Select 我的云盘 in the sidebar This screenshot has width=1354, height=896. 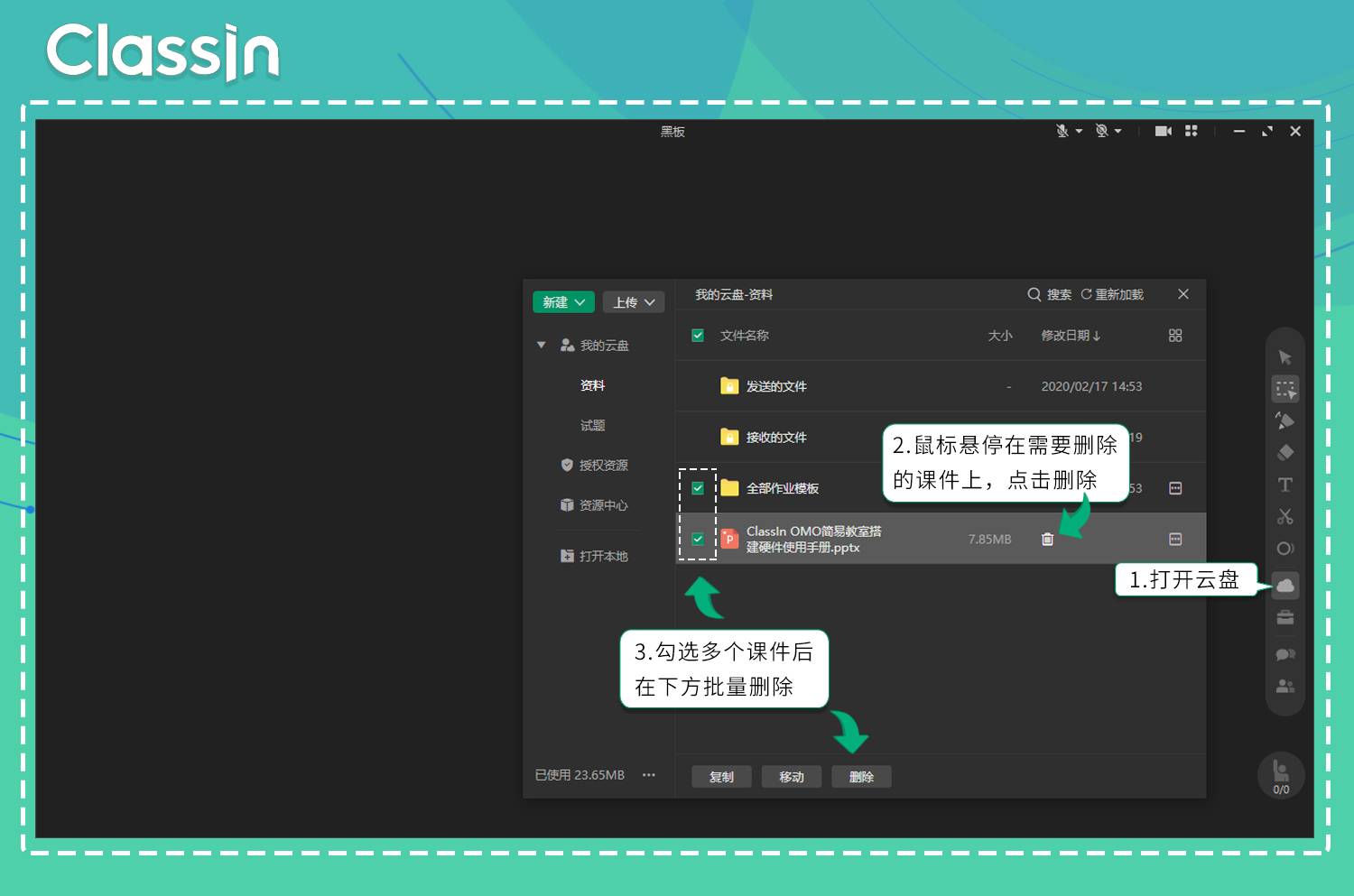point(595,346)
